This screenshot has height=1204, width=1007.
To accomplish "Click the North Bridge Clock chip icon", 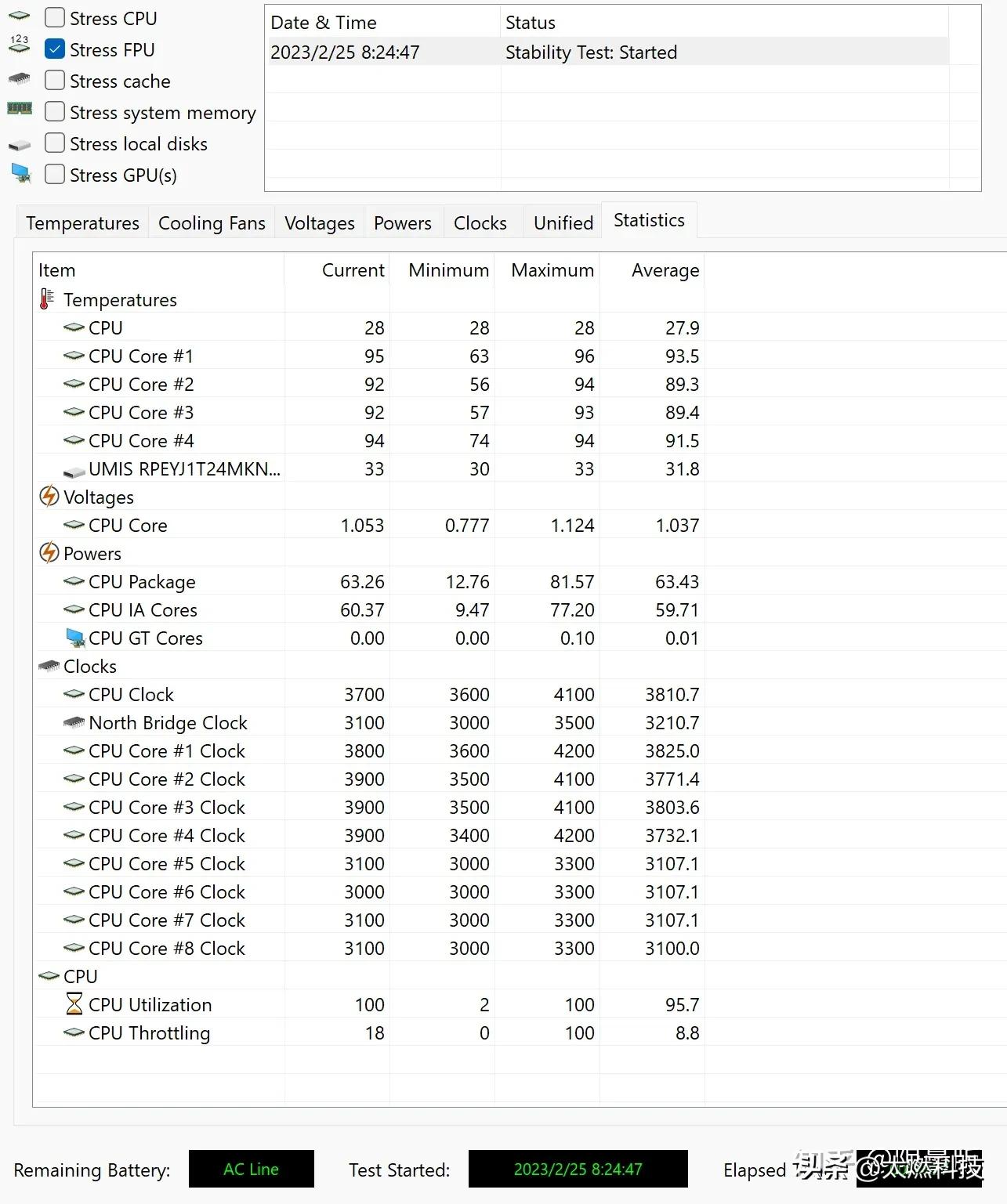I will [74, 722].
